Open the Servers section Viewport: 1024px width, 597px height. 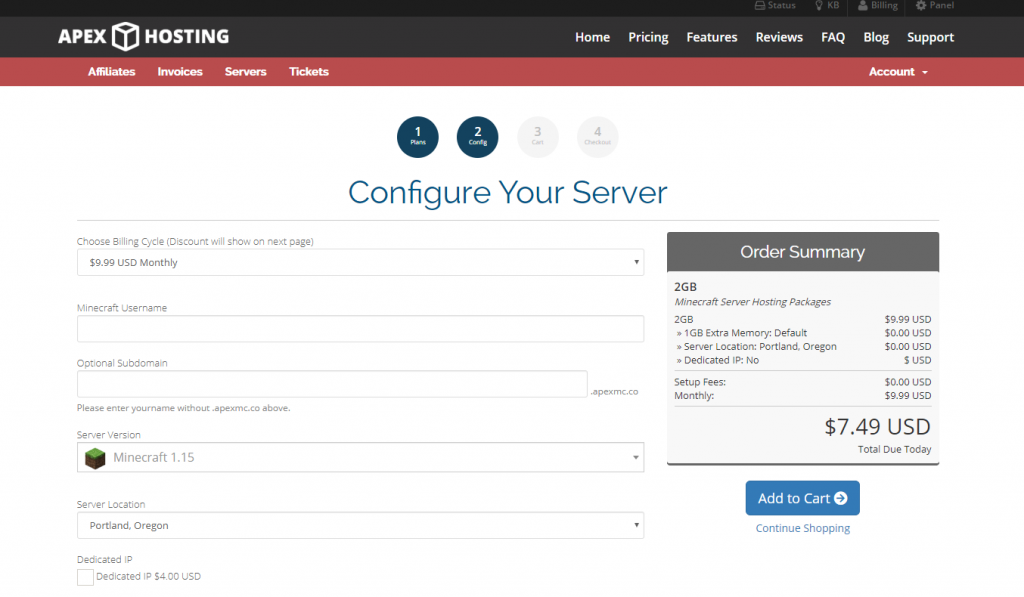pos(246,72)
